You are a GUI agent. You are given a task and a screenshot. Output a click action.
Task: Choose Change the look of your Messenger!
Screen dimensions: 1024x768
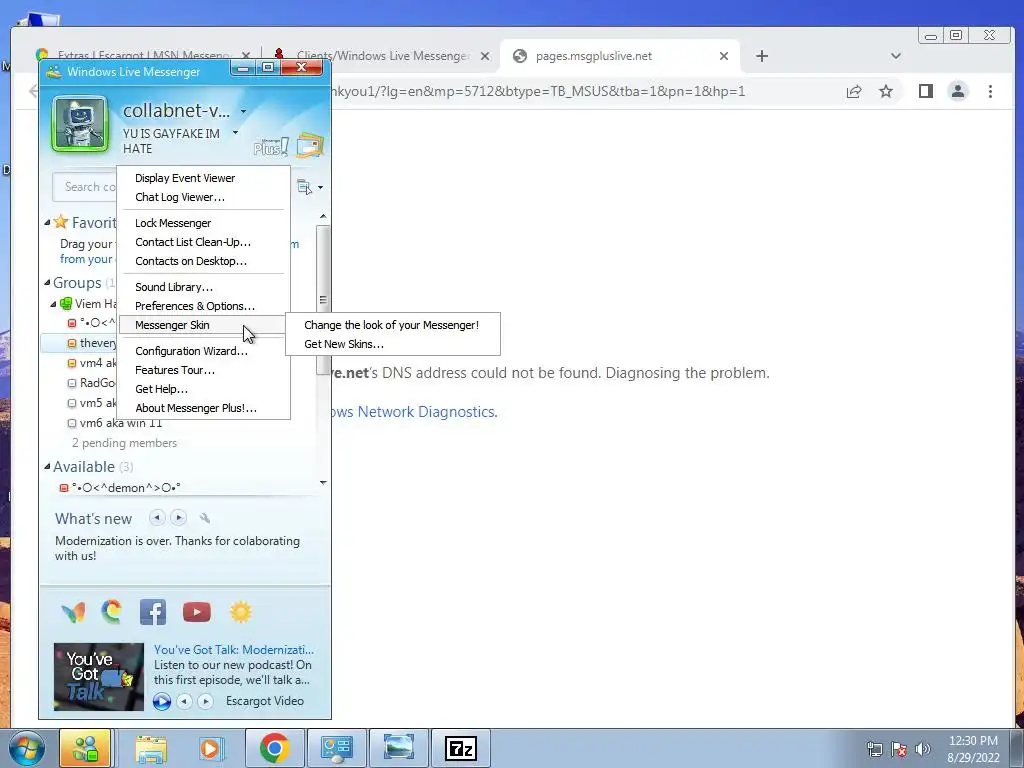(392, 325)
